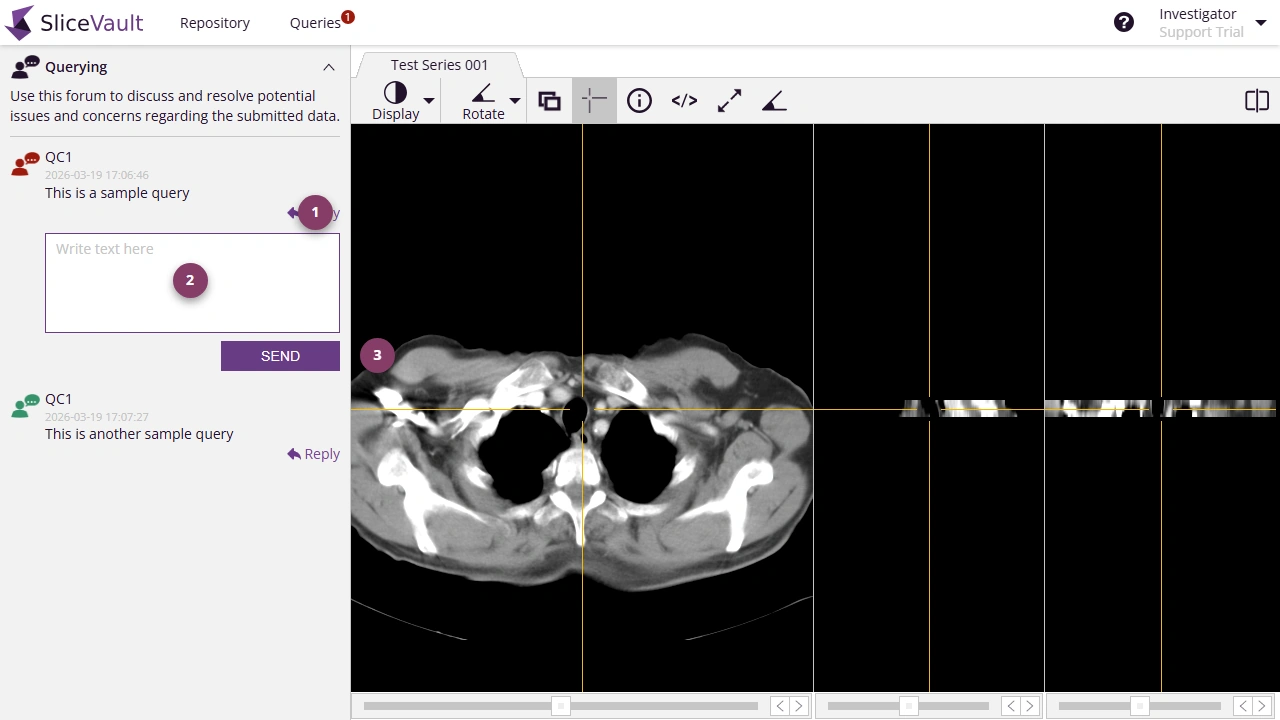This screenshot has height=720, width=1280.
Task: Select the Test Series 001 tab
Action: point(439,64)
